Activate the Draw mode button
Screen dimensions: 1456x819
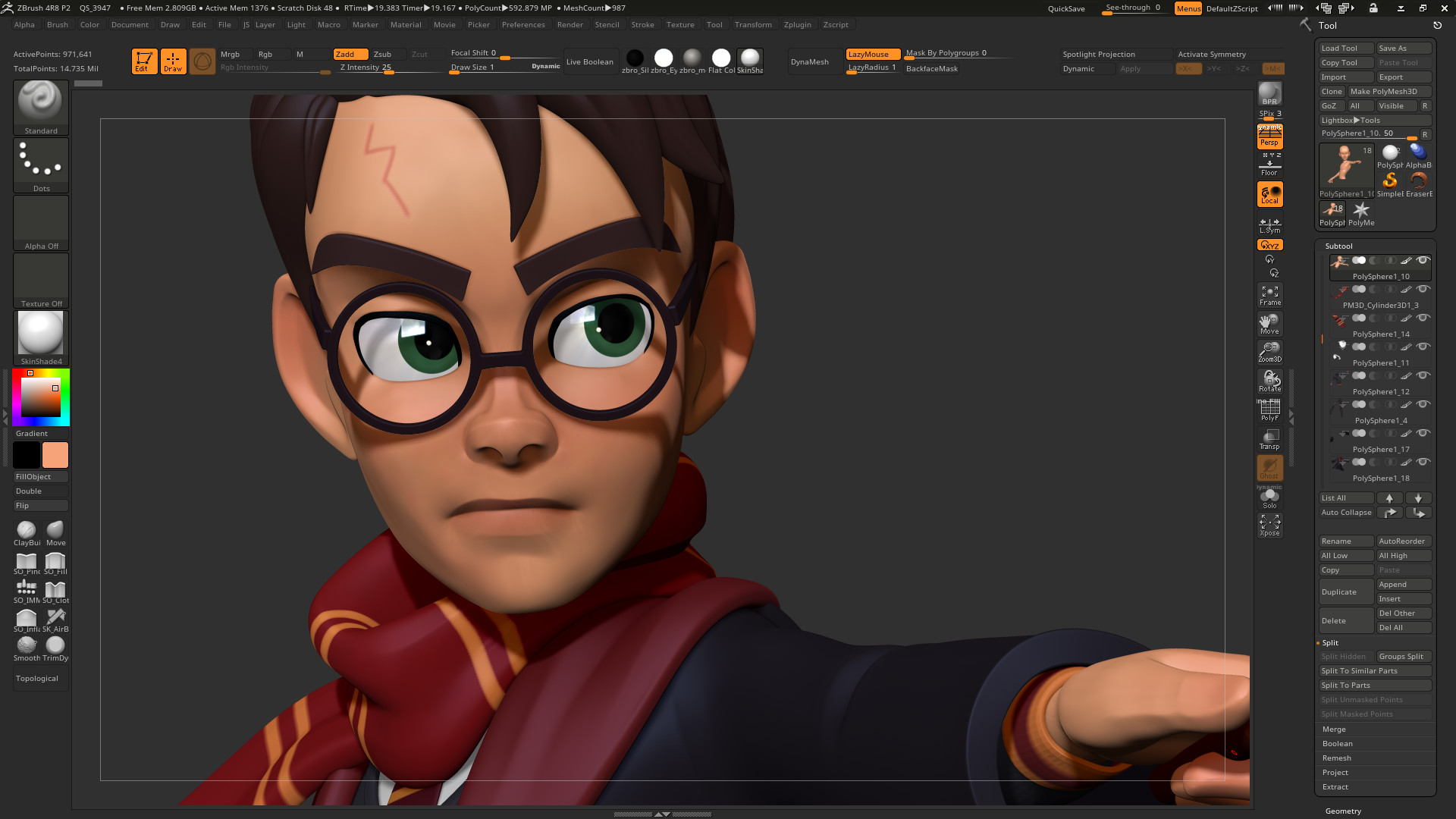click(174, 61)
